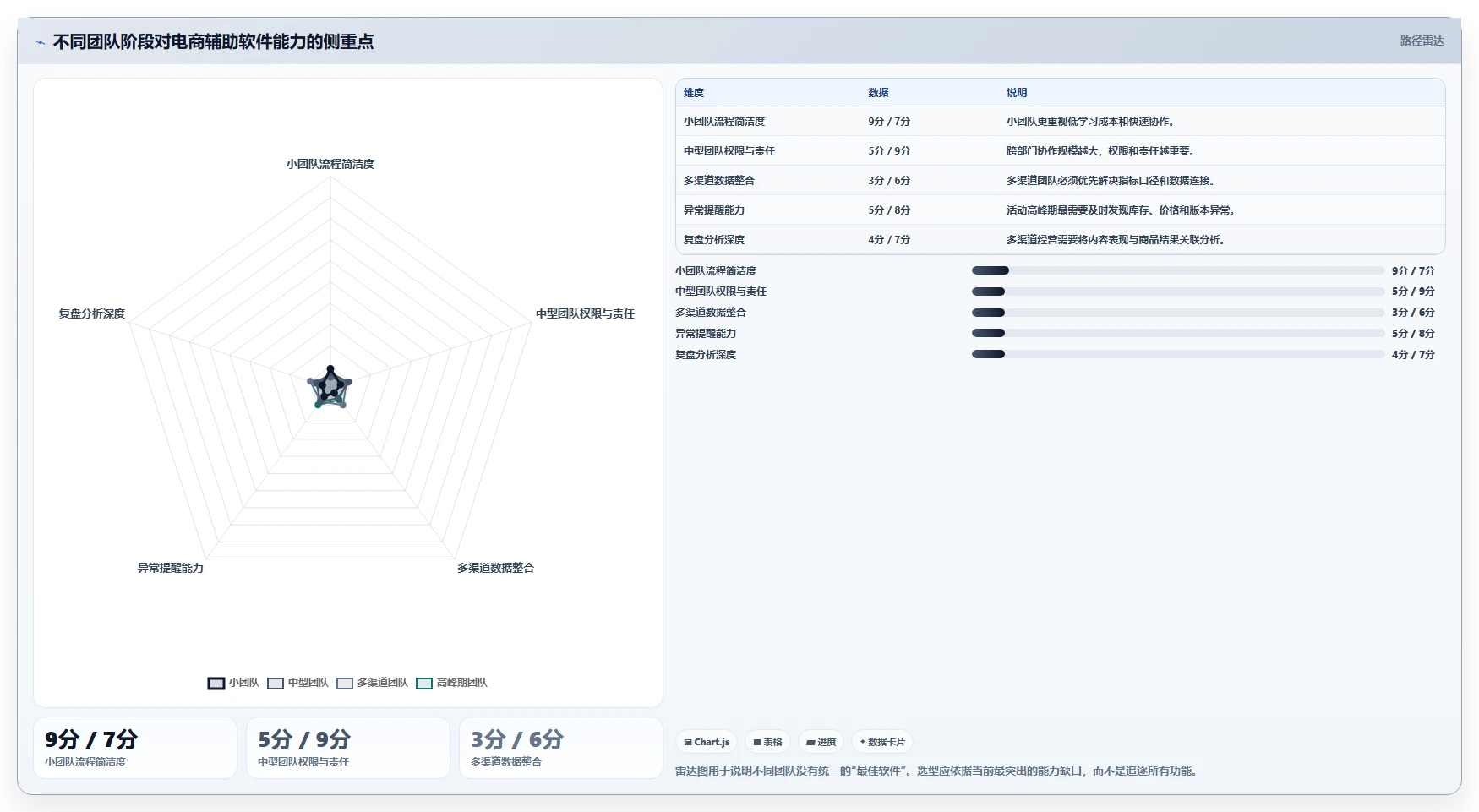Click the radar axis label 异常提醒能力
The image size is (1479, 812).
pyautogui.click(x=171, y=568)
